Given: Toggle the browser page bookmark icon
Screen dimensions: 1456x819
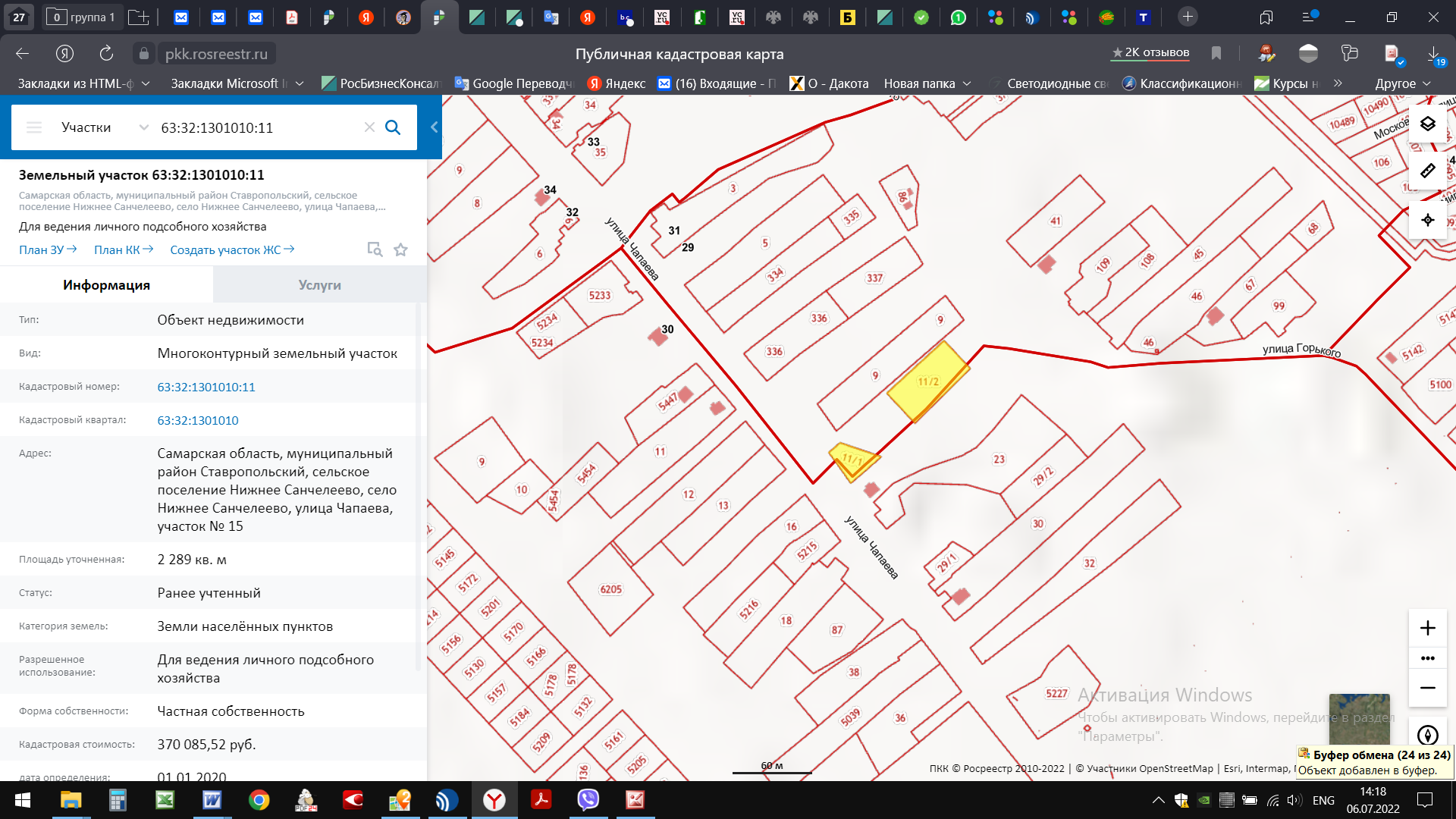Looking at the screenshot, I should point(1216,53).
